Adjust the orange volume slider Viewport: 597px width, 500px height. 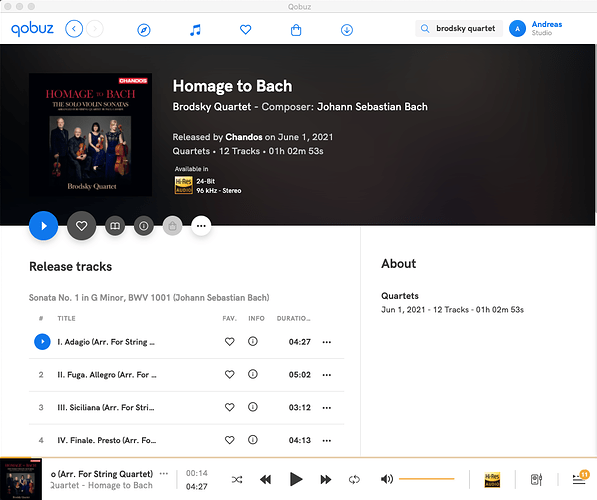pyautogui.click(x=426, y=479)
